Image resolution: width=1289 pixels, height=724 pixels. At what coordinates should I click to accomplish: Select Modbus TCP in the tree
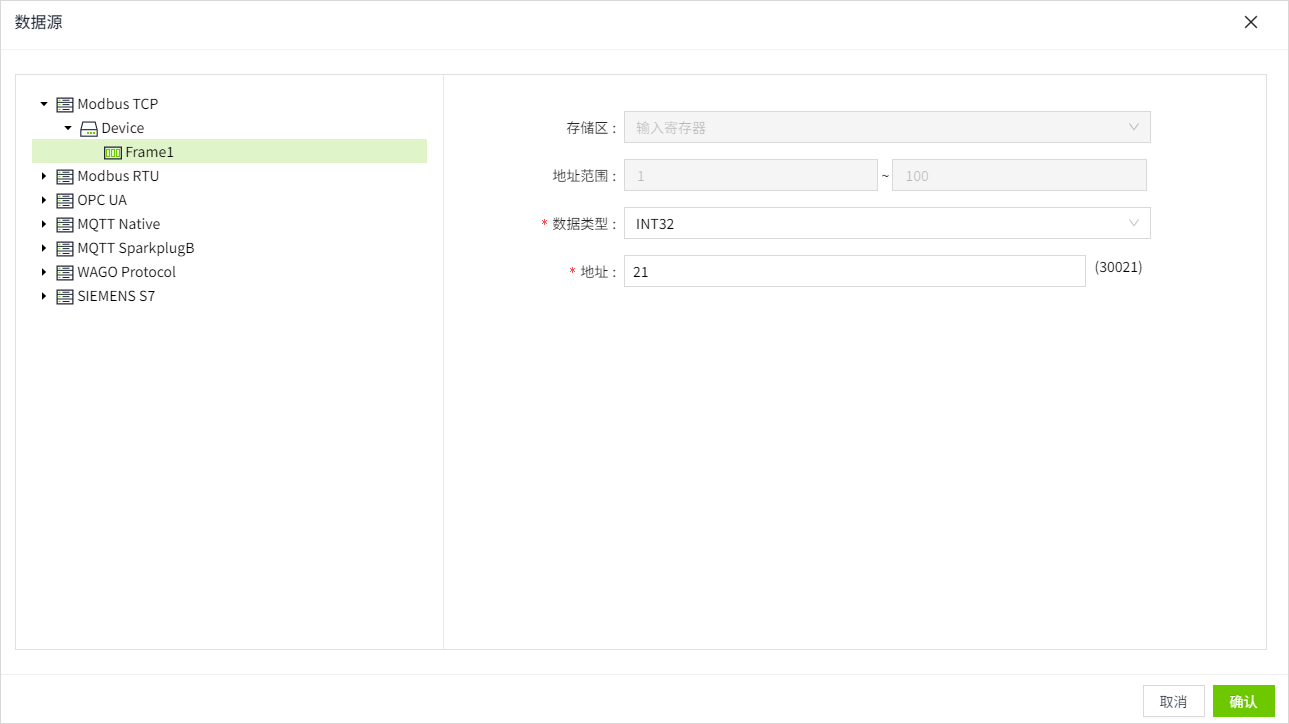[x=118, y=104]
